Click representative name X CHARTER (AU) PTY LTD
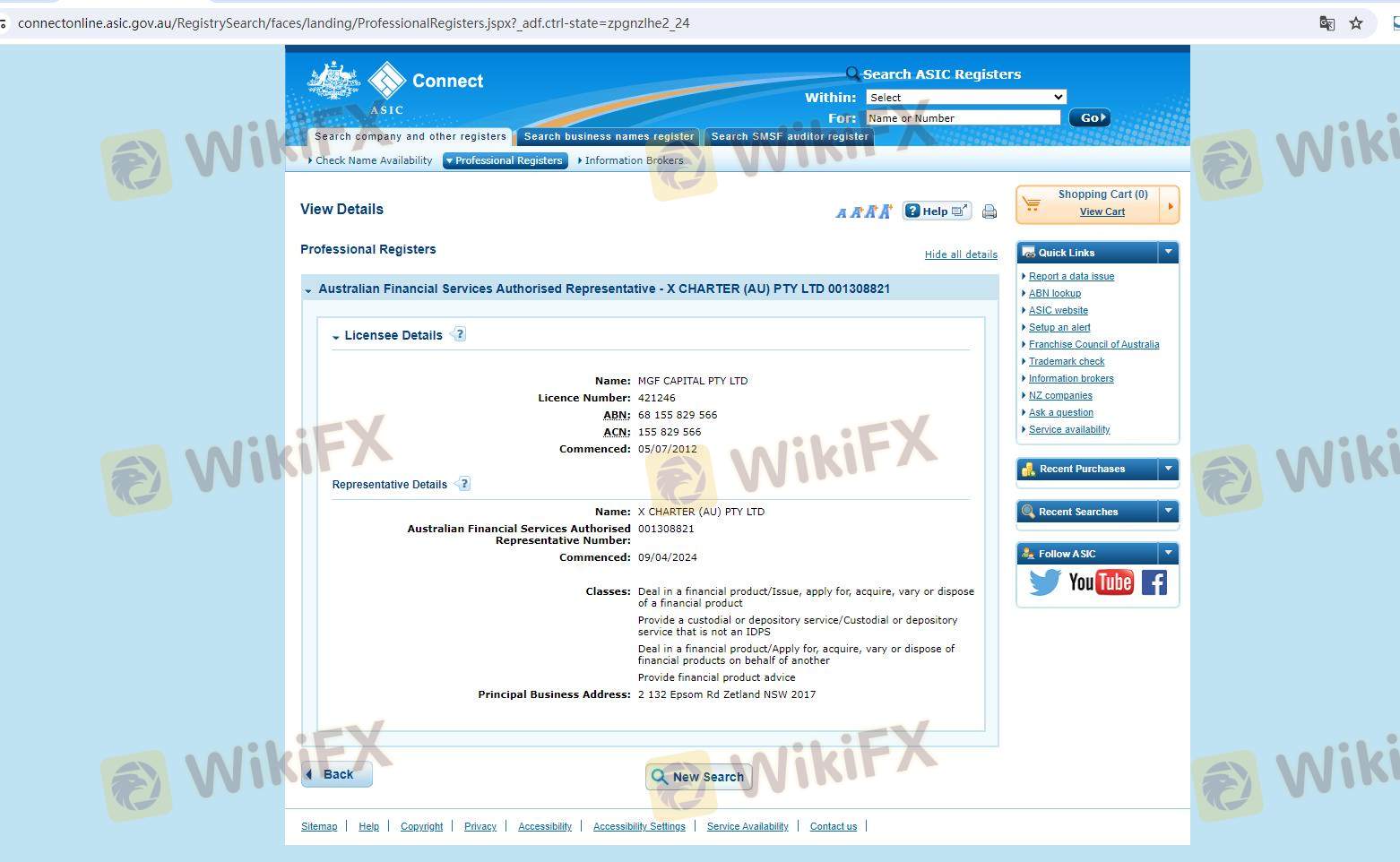Viewport: 1400px width, 862px height. pos(701,512)
